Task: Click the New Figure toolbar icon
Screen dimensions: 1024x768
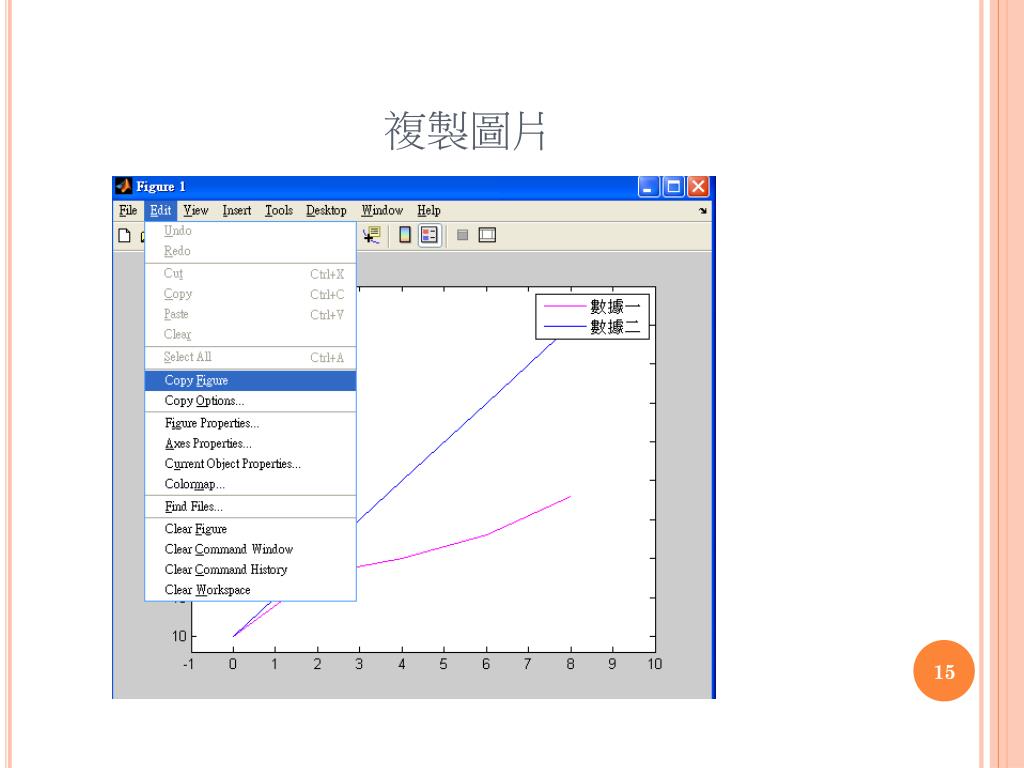Action: 124,235
